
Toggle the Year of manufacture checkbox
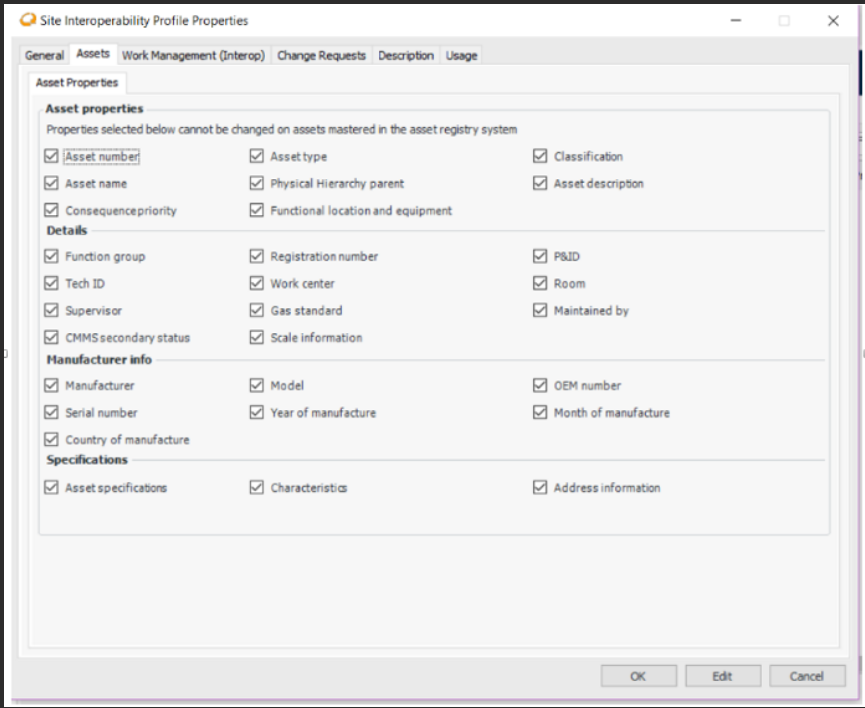point(257,412)
